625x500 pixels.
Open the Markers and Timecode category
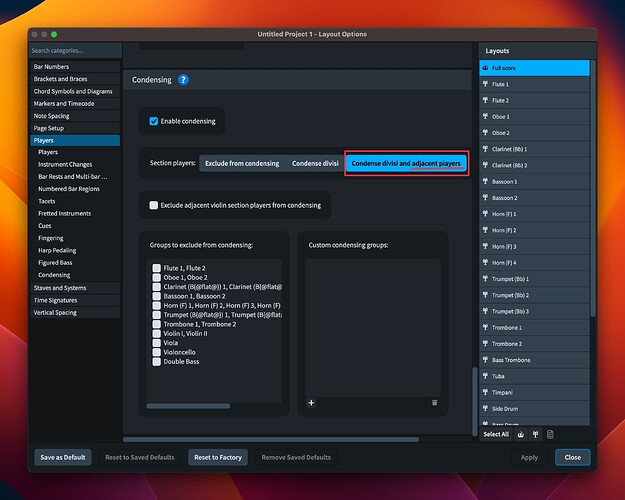75,104
